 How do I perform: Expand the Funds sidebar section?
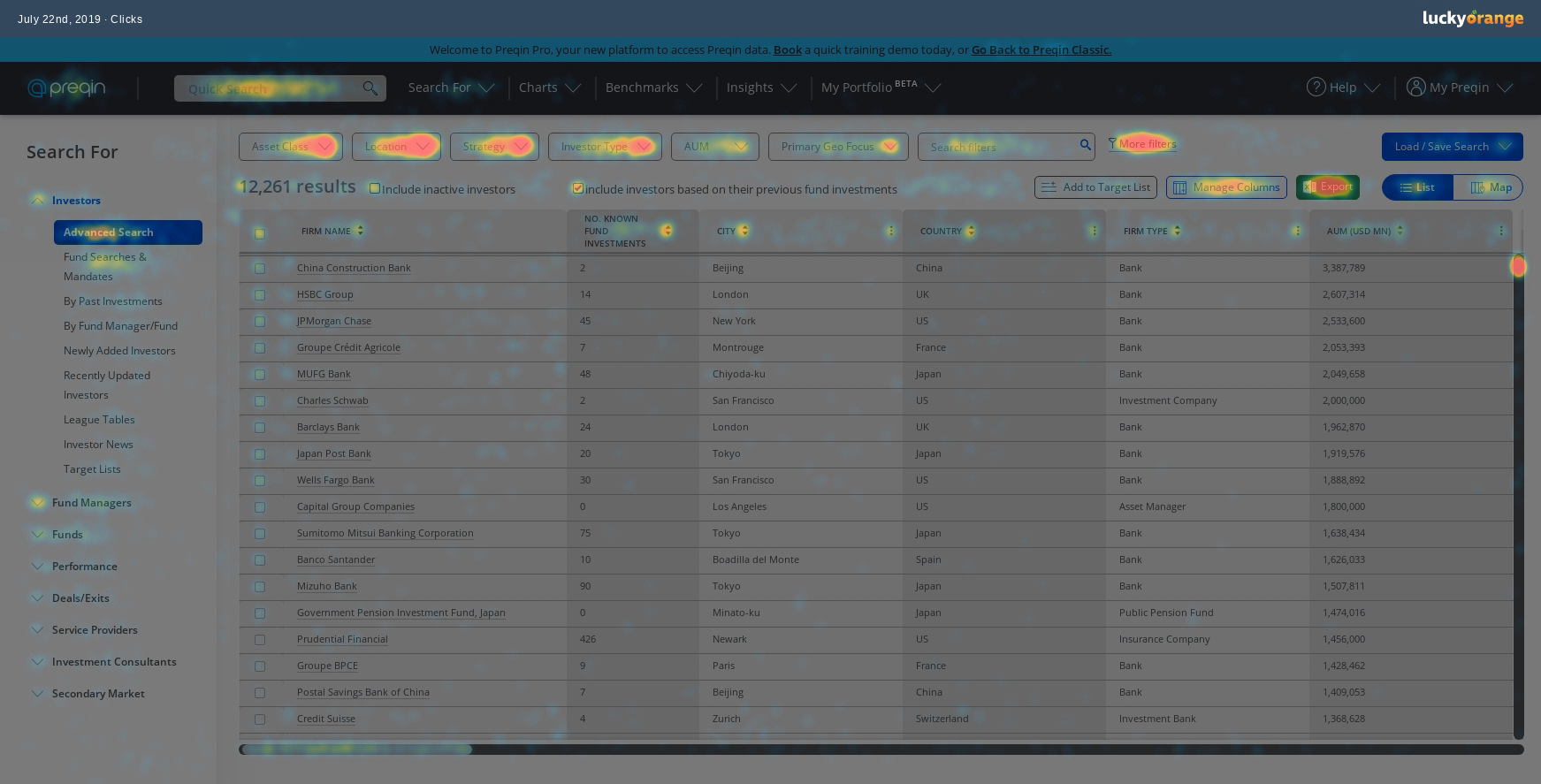[x=38, y=535]
